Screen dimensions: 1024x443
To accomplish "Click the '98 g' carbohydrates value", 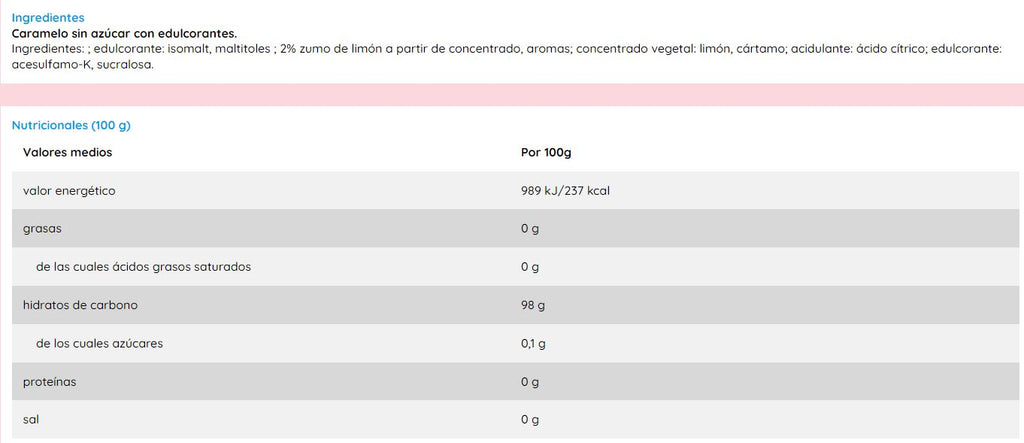I will 533,305.
